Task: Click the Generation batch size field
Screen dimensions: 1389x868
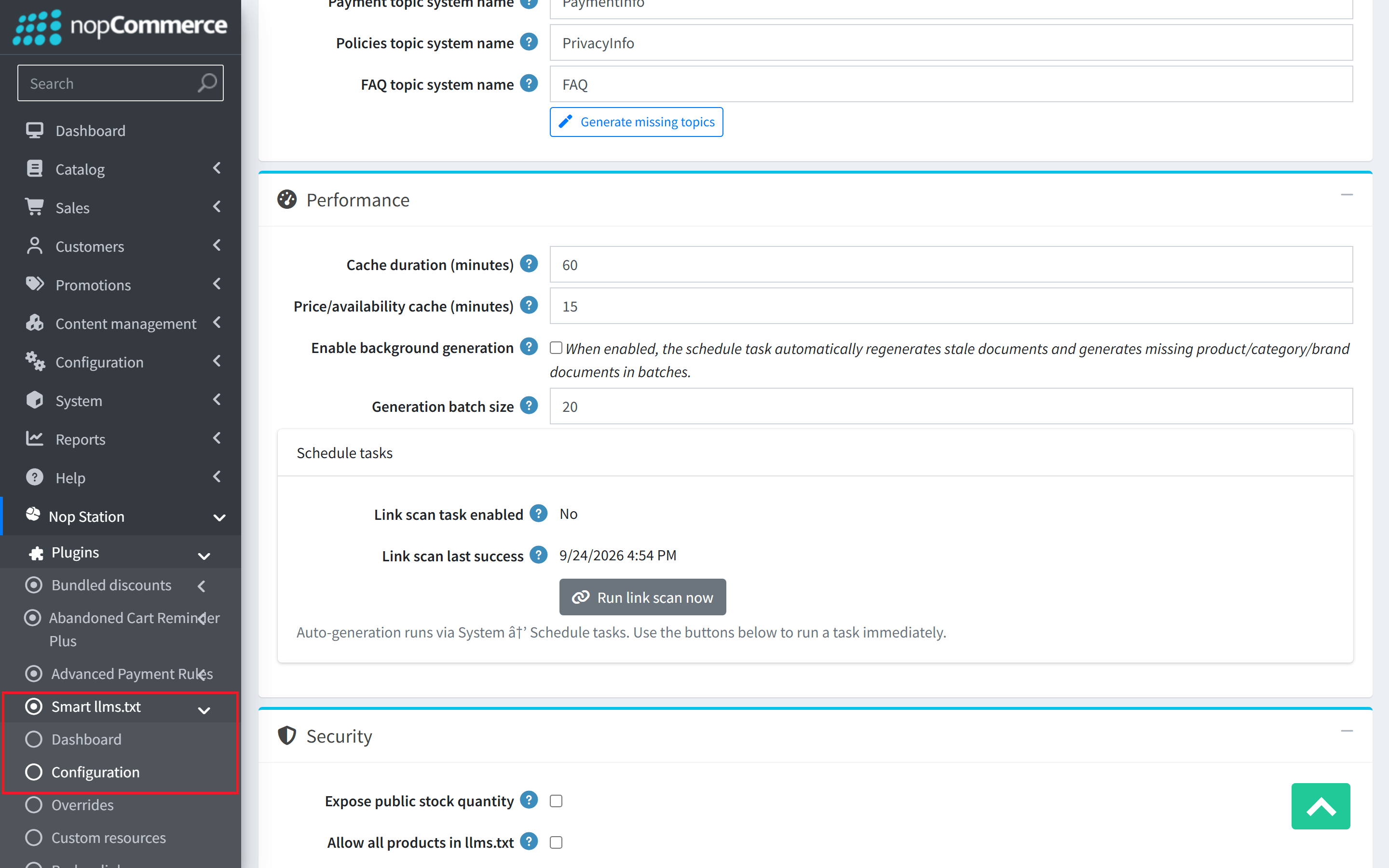Action: pos(951,407)
